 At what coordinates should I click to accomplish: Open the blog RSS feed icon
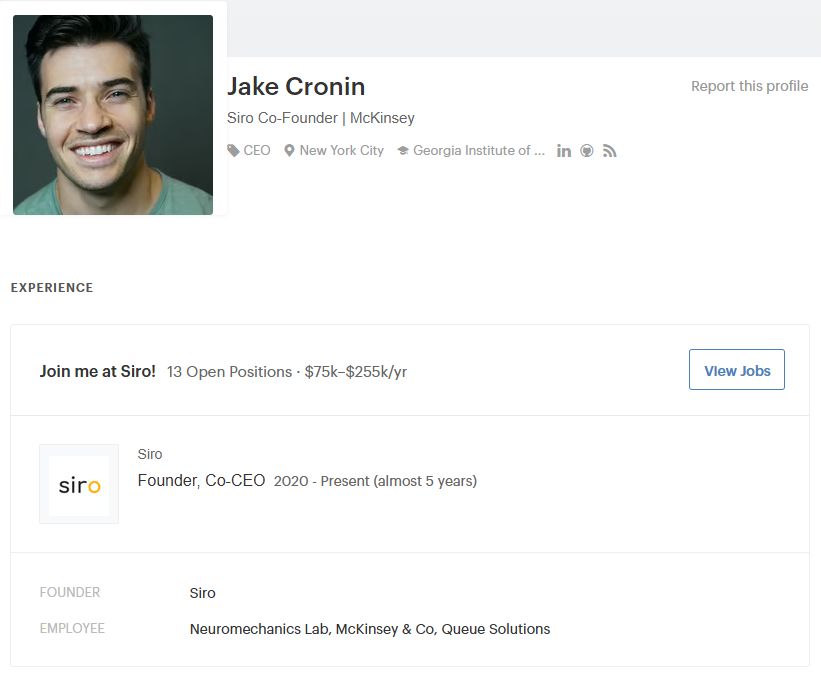click(609, 151)
